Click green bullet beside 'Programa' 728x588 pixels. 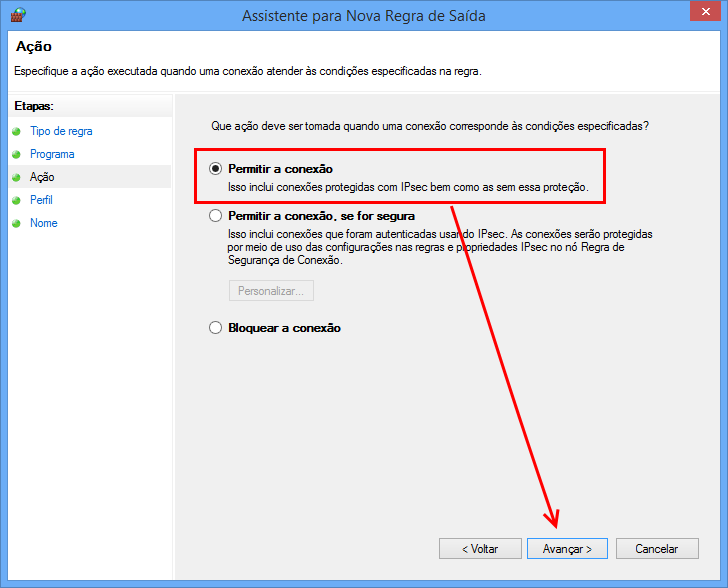[x=17, y=154]
